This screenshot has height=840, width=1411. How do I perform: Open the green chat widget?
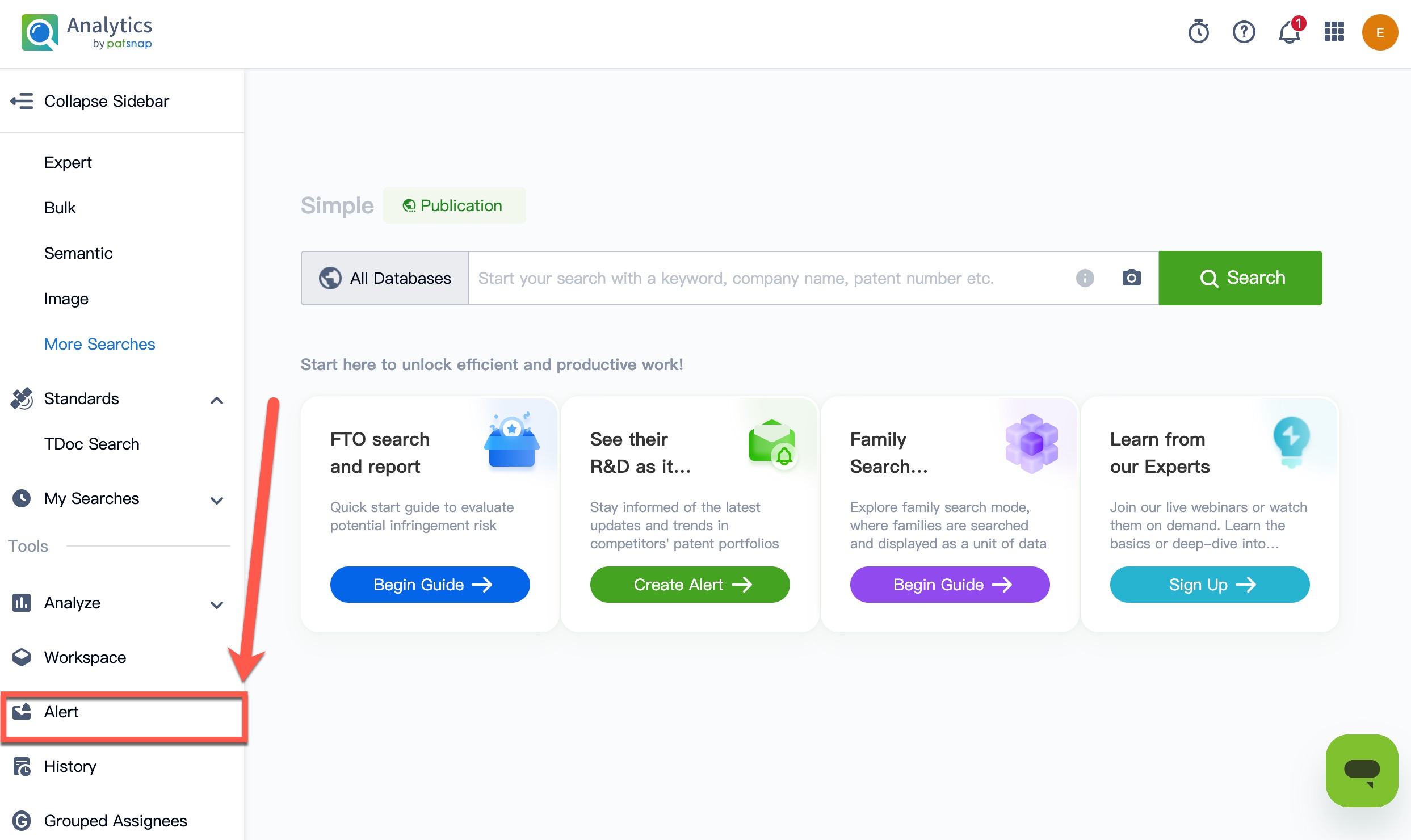(x=1361, y=770)
